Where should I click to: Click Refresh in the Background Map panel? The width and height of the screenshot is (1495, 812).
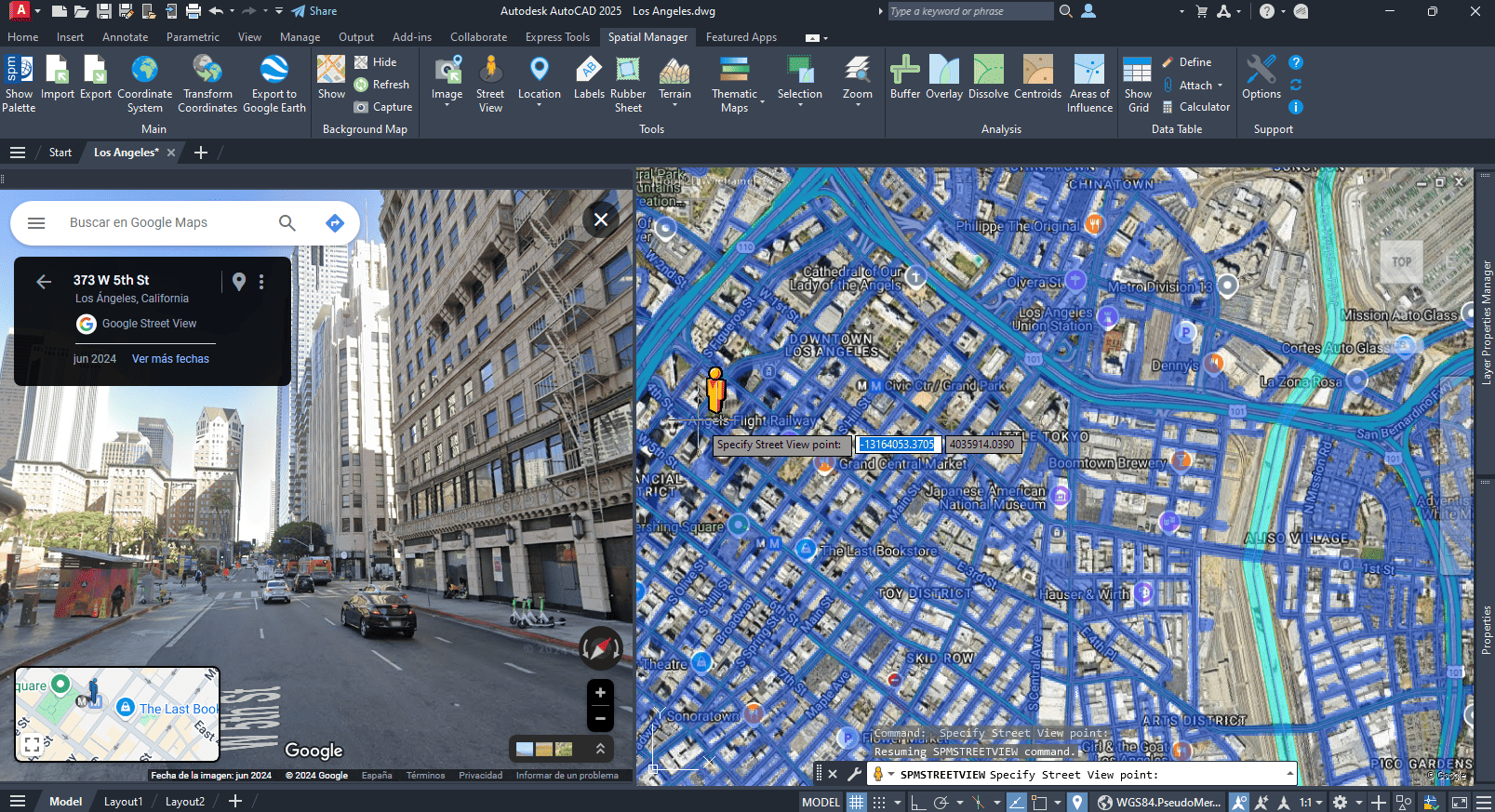pos(381,85)
